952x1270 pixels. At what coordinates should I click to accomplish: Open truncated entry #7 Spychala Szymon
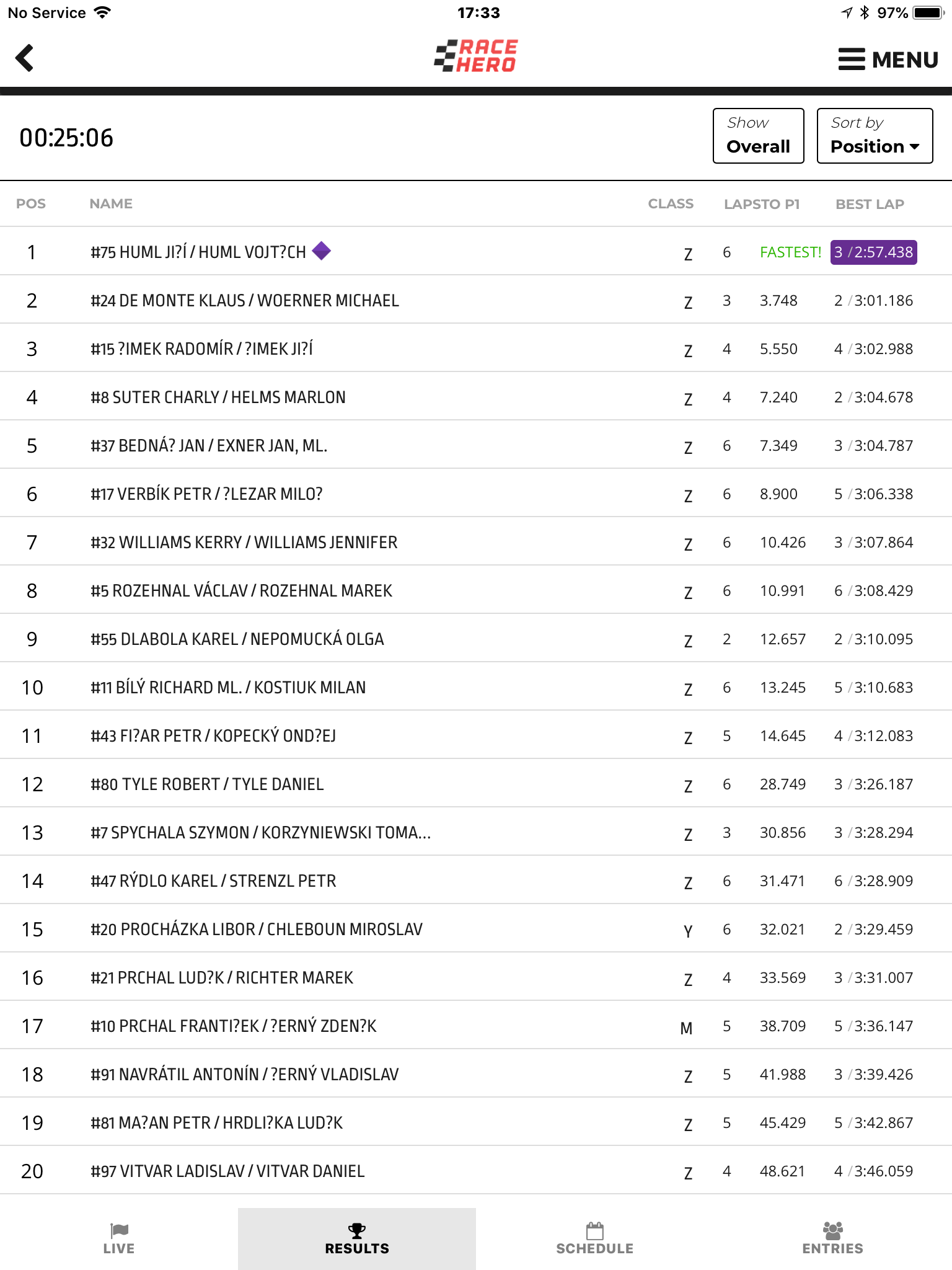[476, 832]
